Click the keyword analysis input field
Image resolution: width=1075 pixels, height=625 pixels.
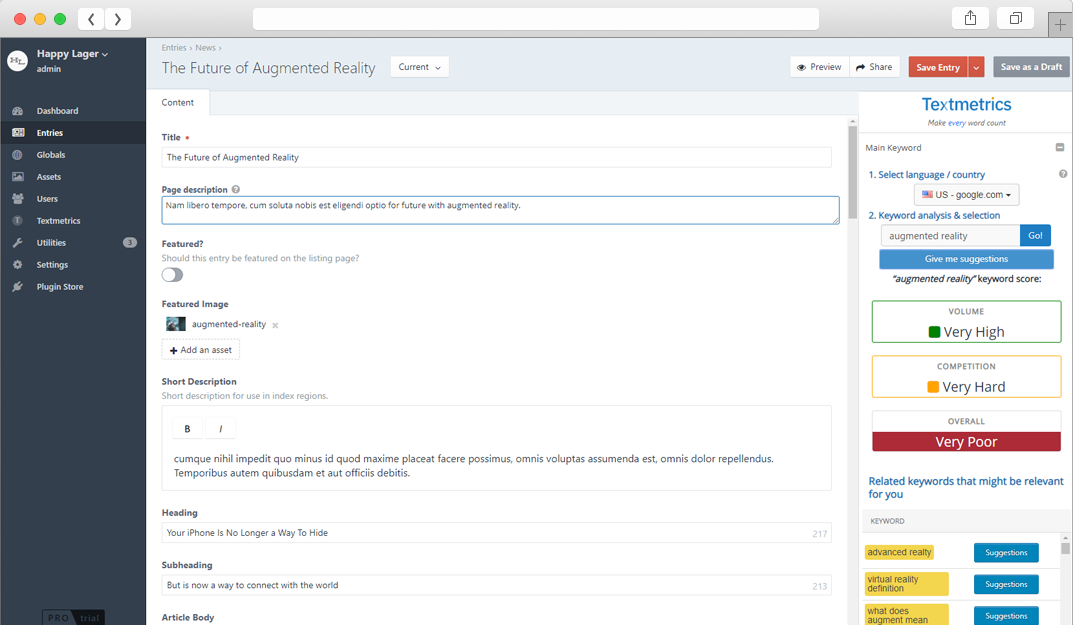click(950, 236)
